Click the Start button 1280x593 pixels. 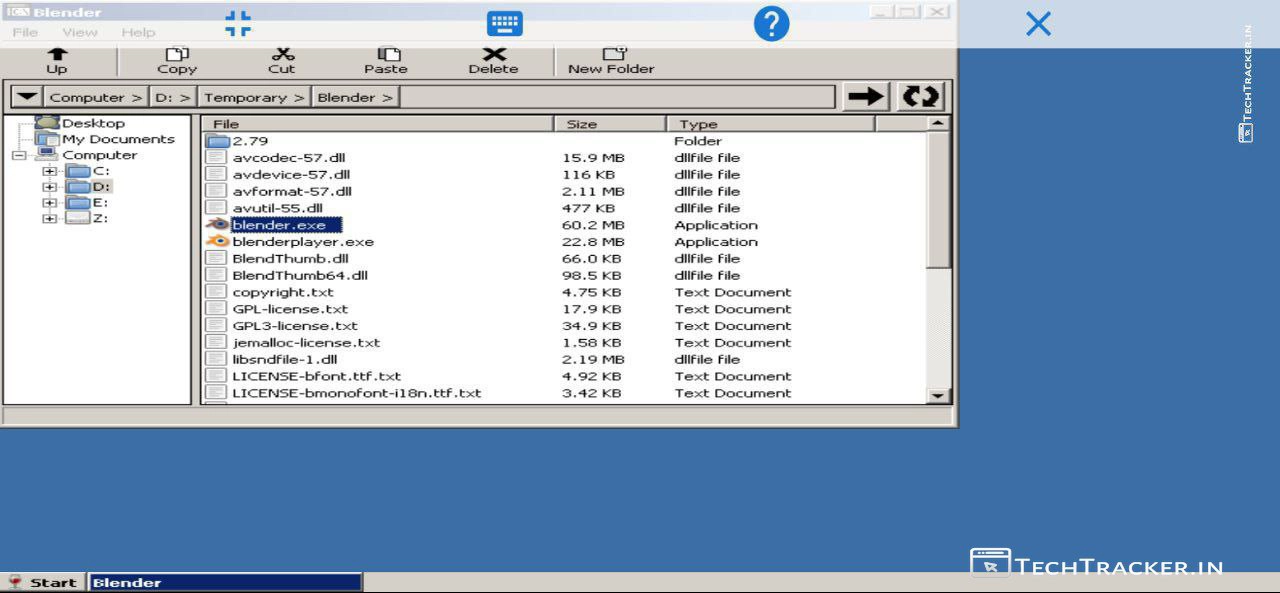click(42, 582)
